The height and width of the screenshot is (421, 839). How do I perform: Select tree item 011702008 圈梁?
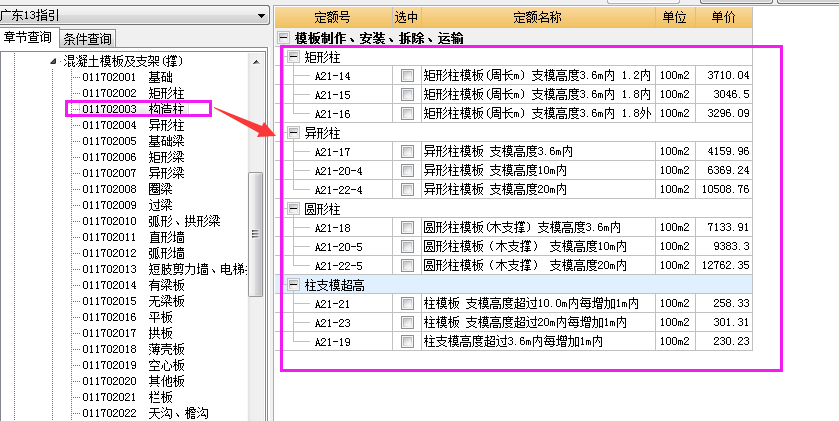[x=127, y=189]
